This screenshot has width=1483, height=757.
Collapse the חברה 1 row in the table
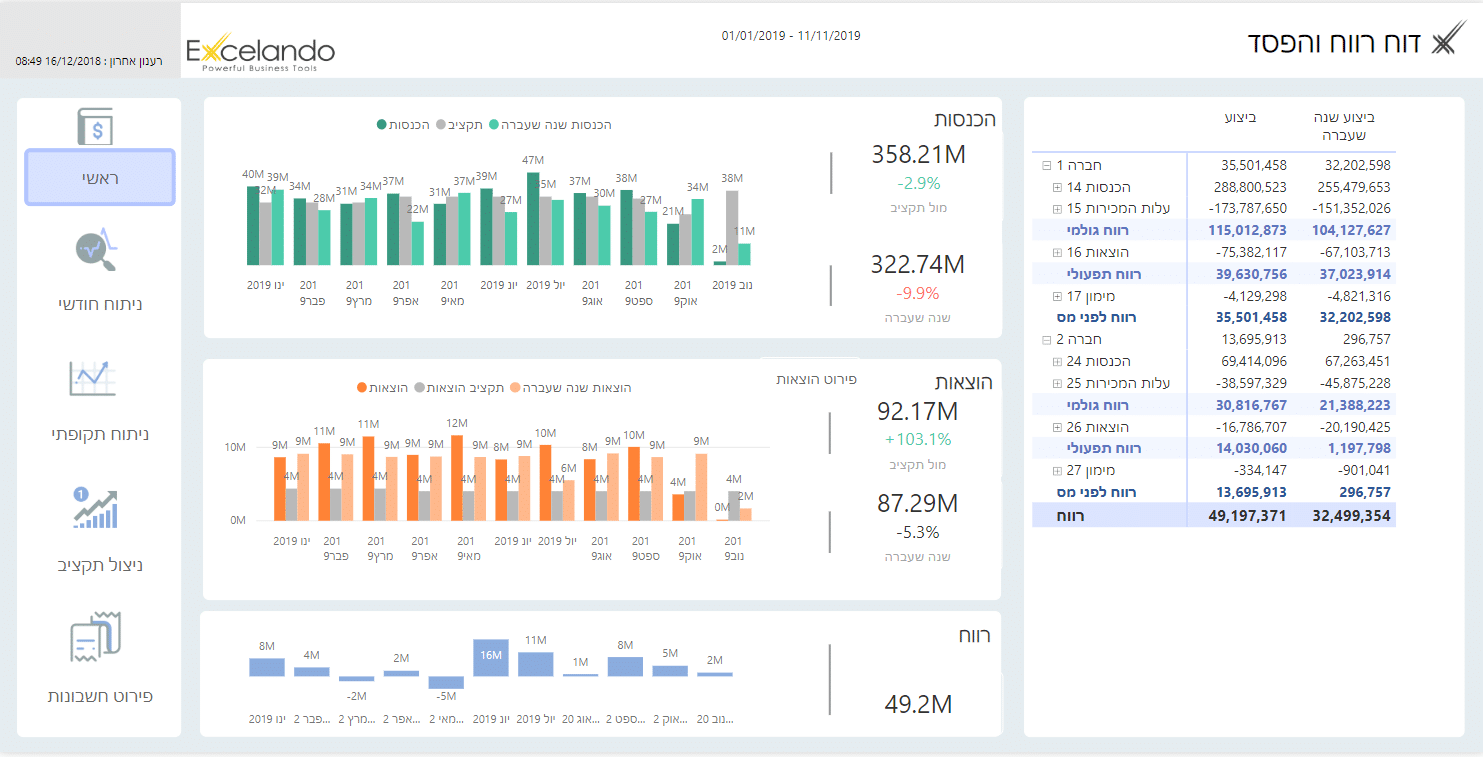point(1046,165)
